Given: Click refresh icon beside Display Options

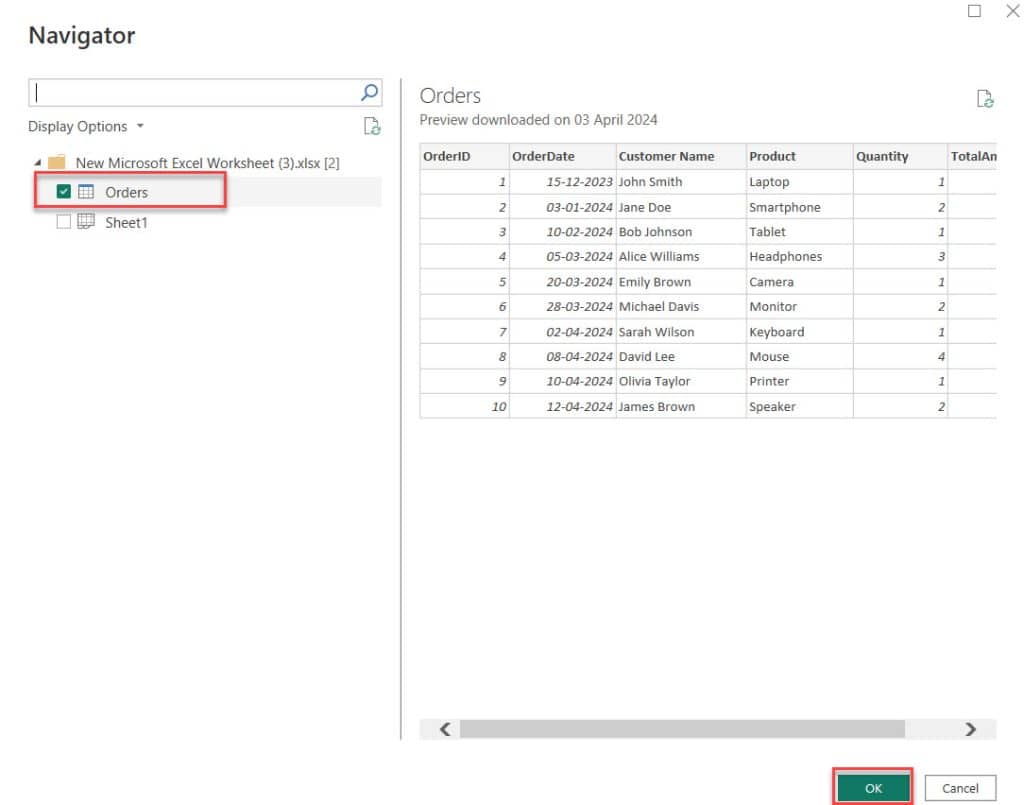Looking at the screenshot, I should pyautogui.click(x=372, y=126).
